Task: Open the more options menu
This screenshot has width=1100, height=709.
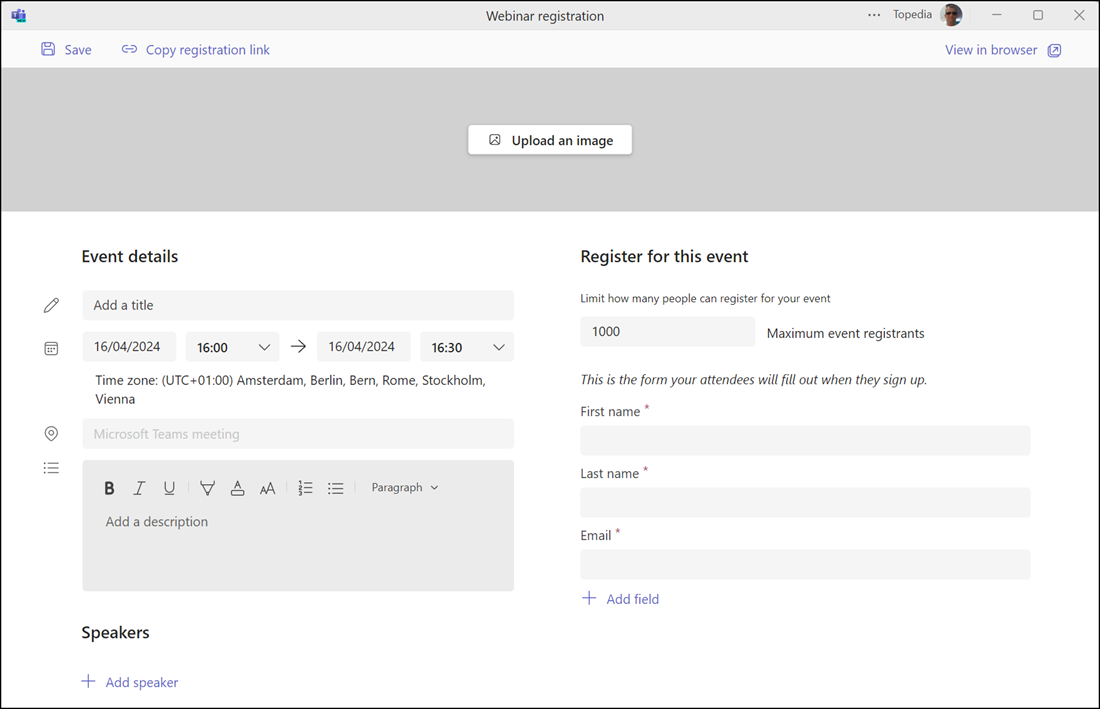Action: (873, 15)
